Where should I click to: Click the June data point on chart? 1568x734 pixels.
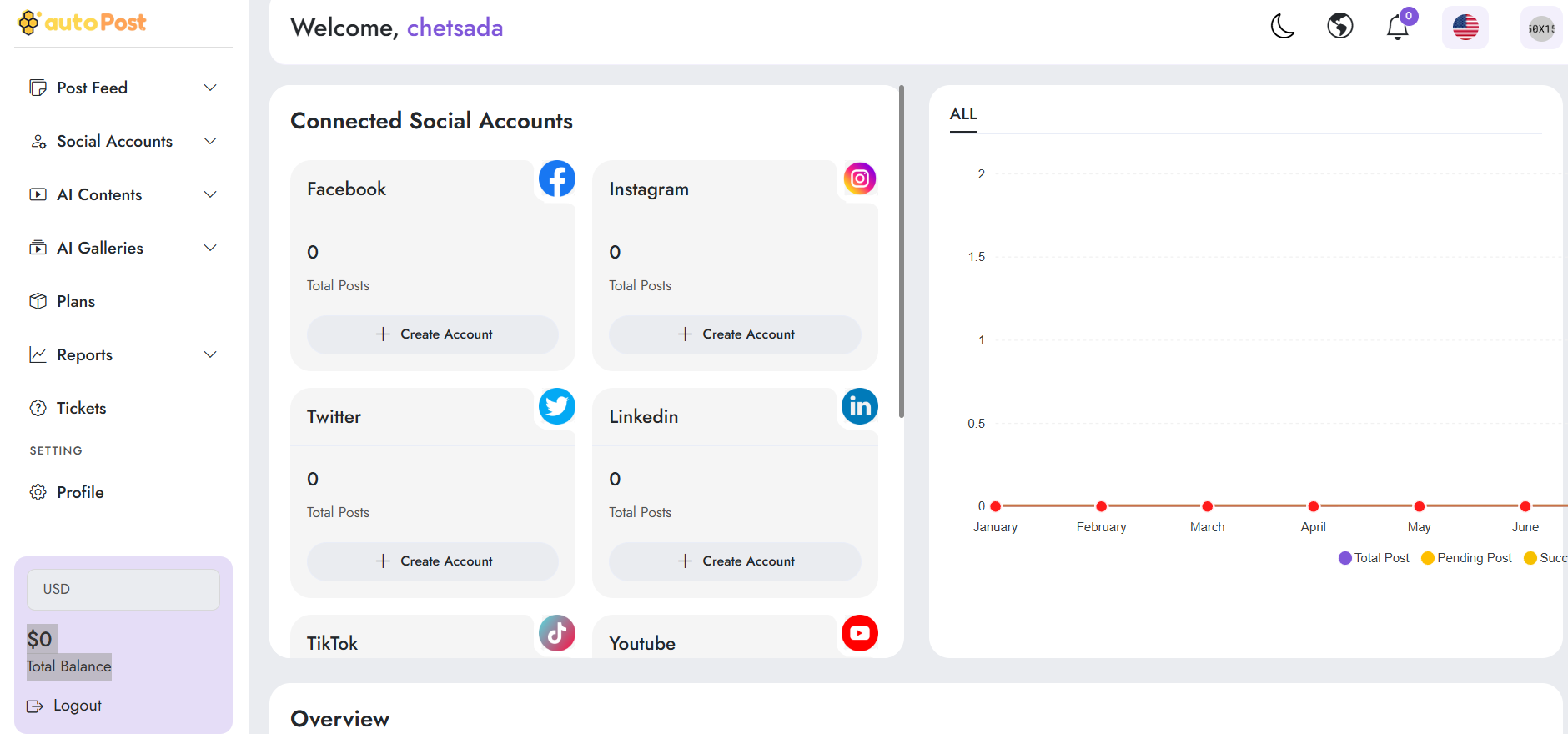(1525, 506)
